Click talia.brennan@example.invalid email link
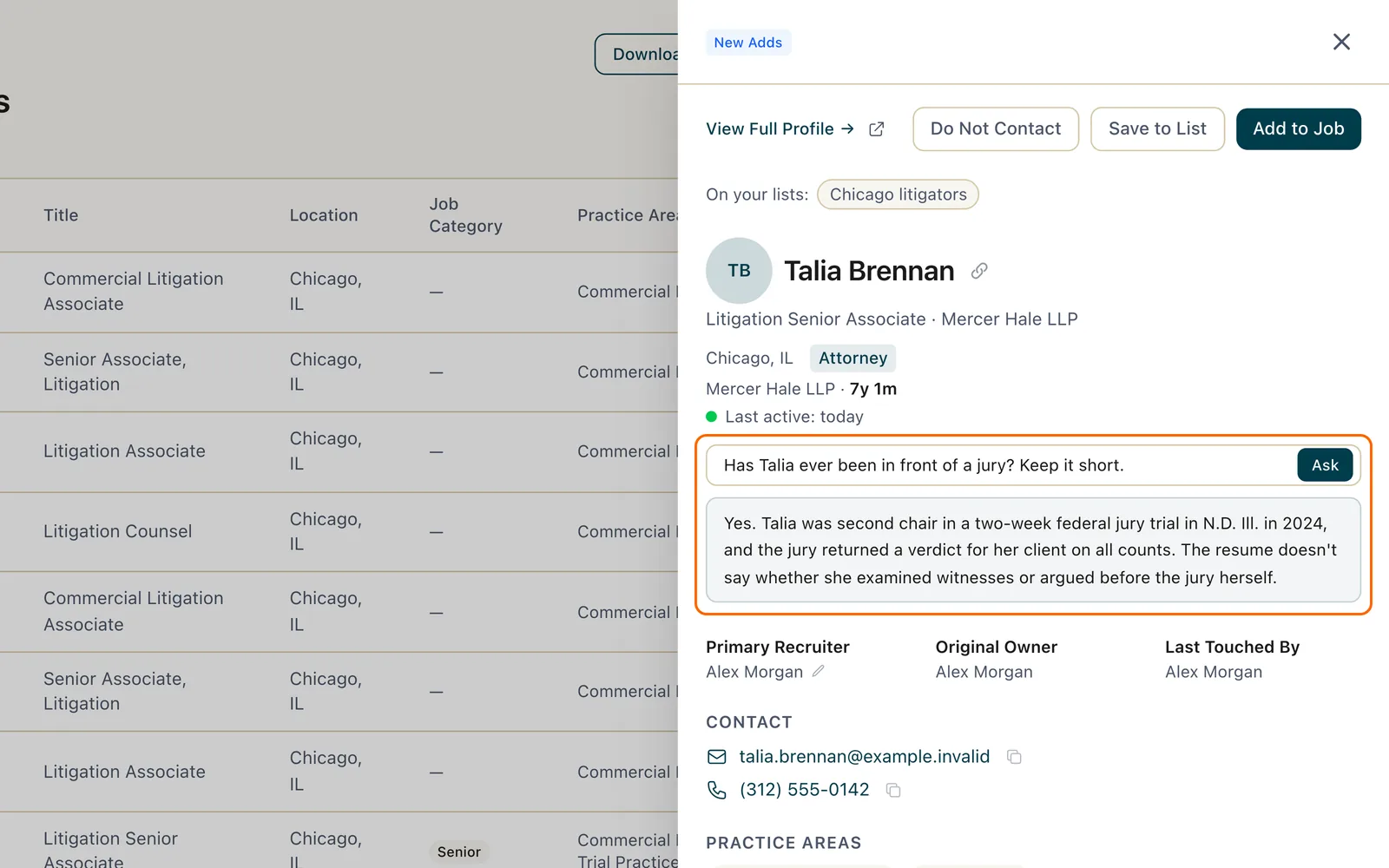This screenshot has height=868, width=1389. click(x=864, y=757)
